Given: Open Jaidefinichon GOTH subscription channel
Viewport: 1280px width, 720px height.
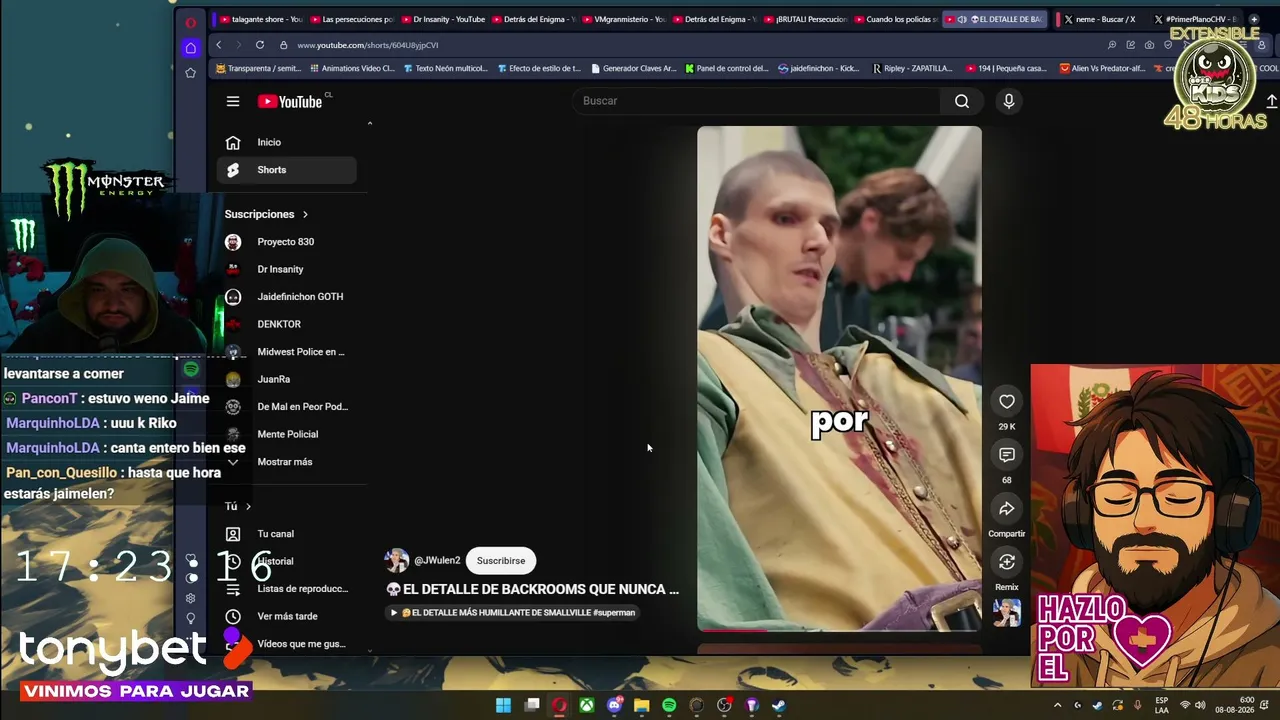Looking at the screenshot, I should coord(288,297).
